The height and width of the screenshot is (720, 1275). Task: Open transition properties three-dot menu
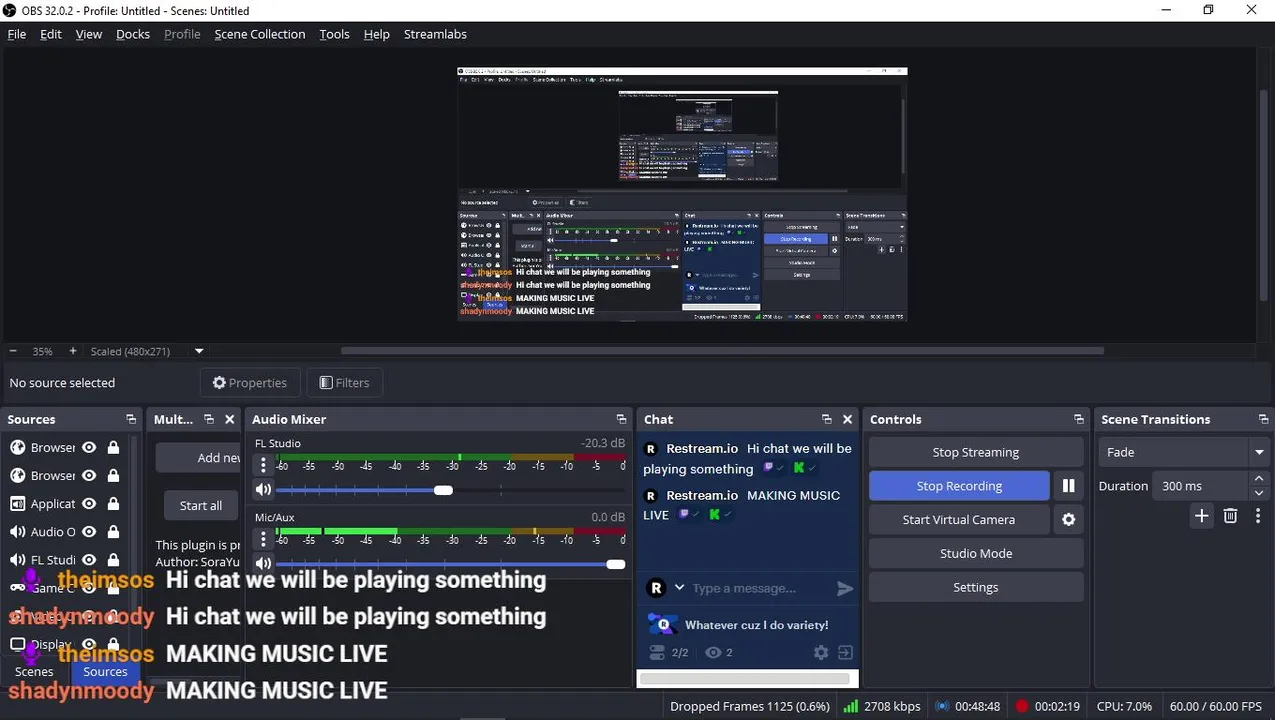tap(1257, 516)
